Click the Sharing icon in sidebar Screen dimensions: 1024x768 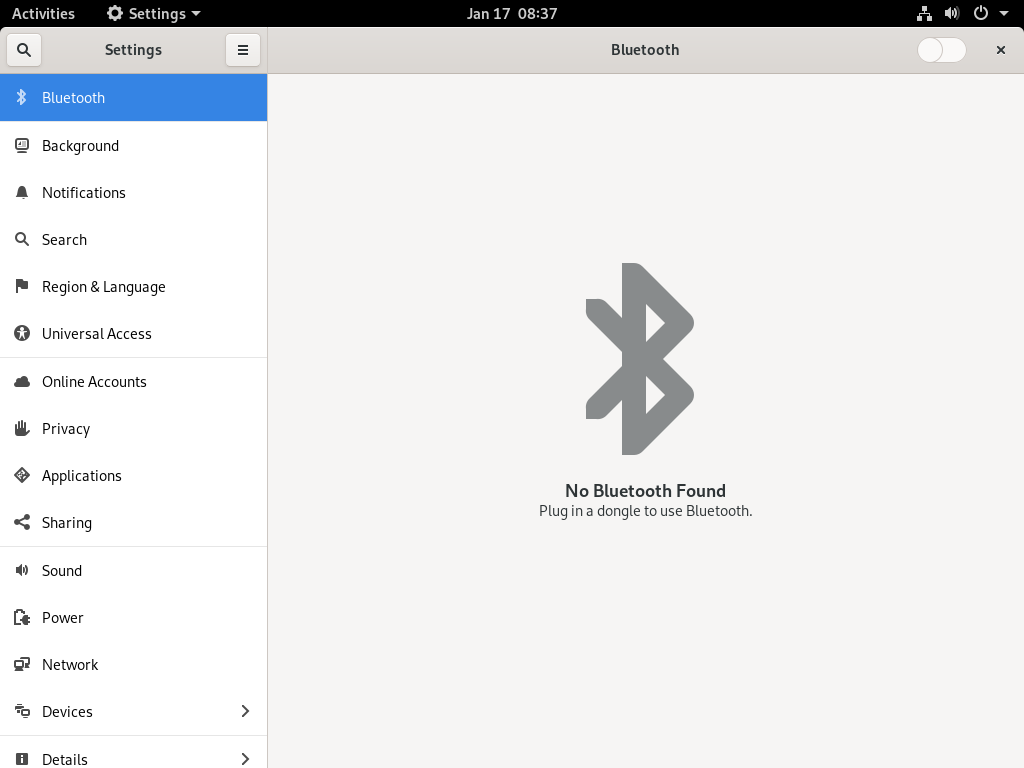pyautogui.click(x=22, y=522)
